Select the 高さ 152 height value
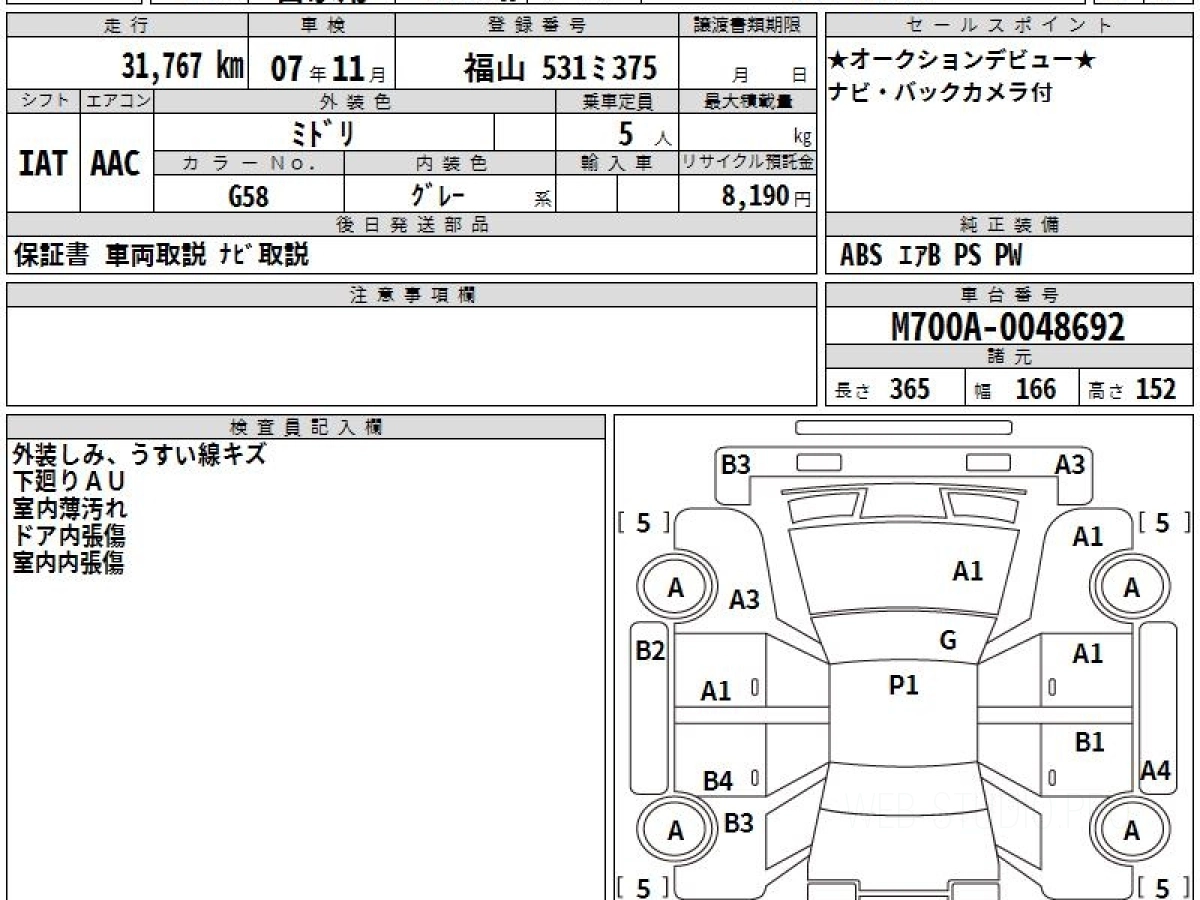The width and height of the screenshot is (1200, 900). [x=1132, y=389]
